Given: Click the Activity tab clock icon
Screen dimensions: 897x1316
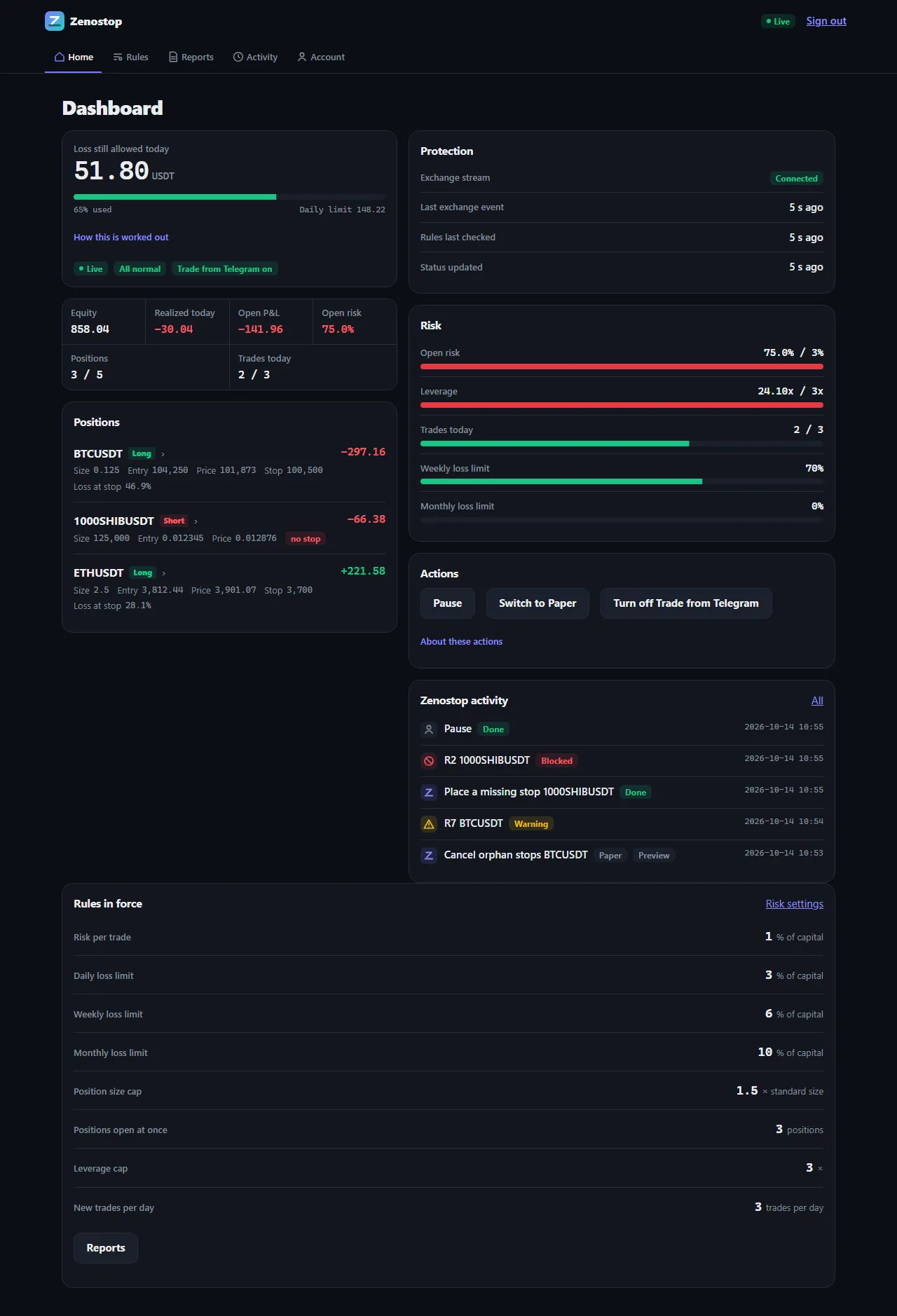Looking at the screenshot, I should pos(238,57).
